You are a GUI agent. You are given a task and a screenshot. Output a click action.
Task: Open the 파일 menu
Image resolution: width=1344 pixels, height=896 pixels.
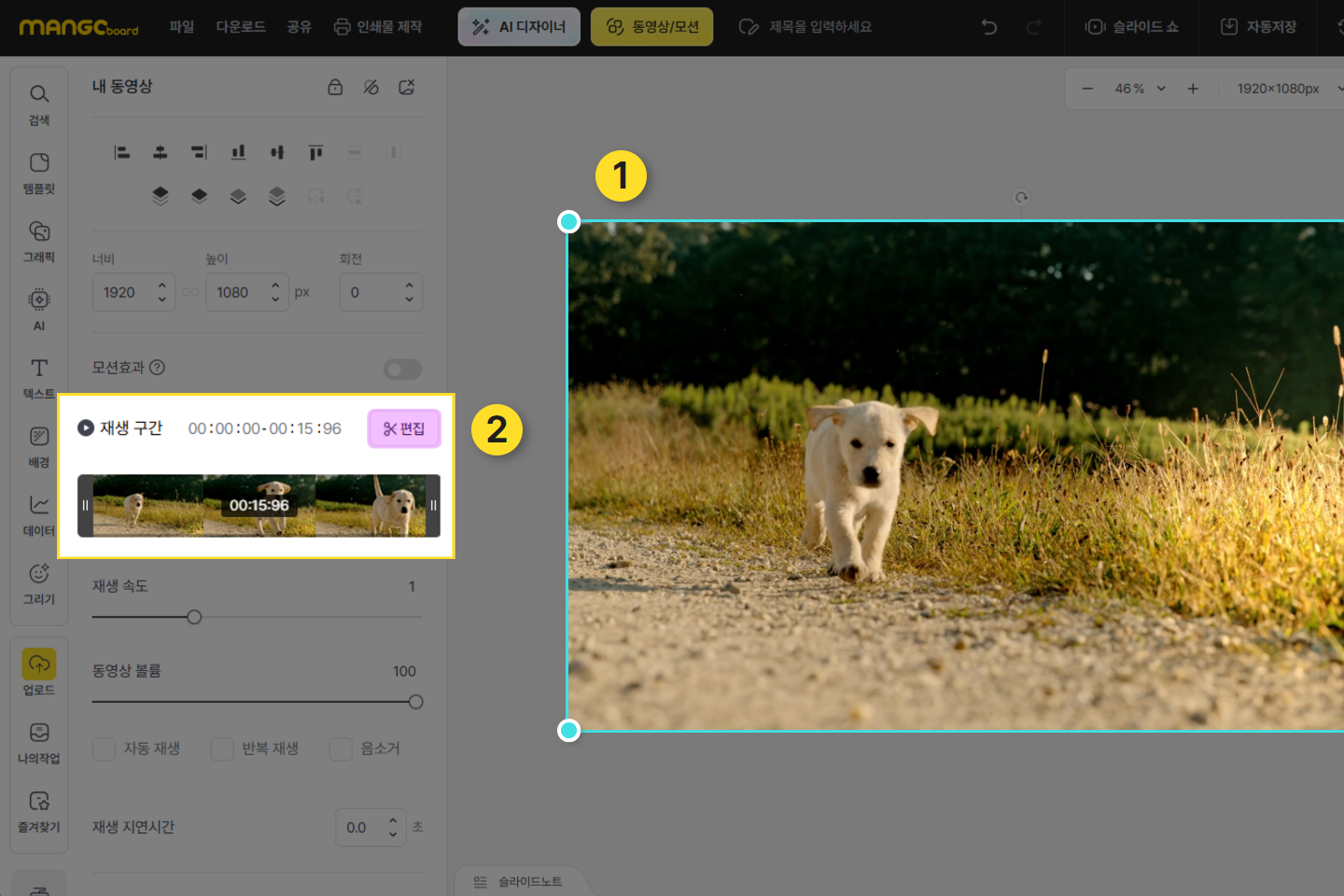tap(181, 27)
